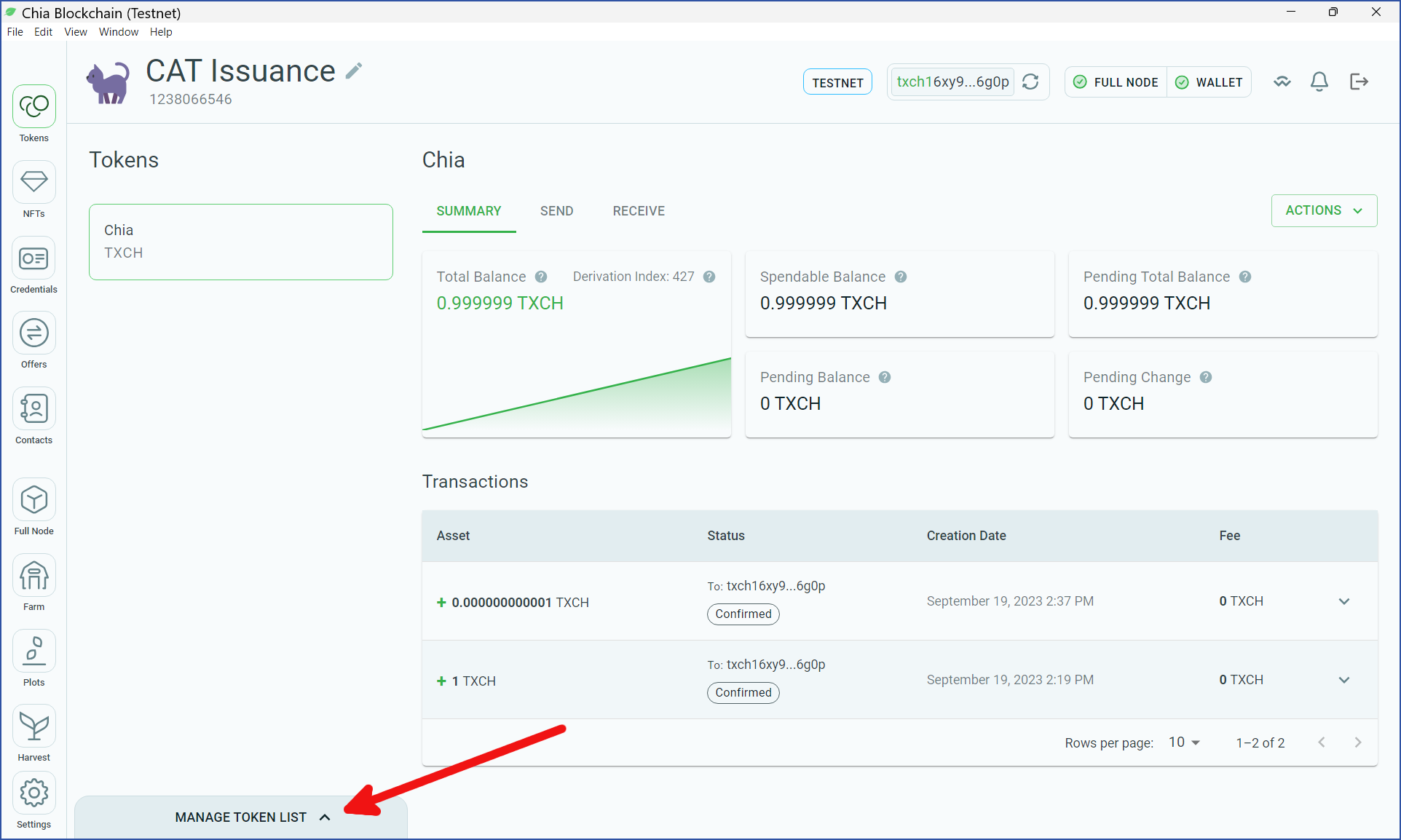Click the wallet fingerprint 1238066546

[x=191, y=99]
